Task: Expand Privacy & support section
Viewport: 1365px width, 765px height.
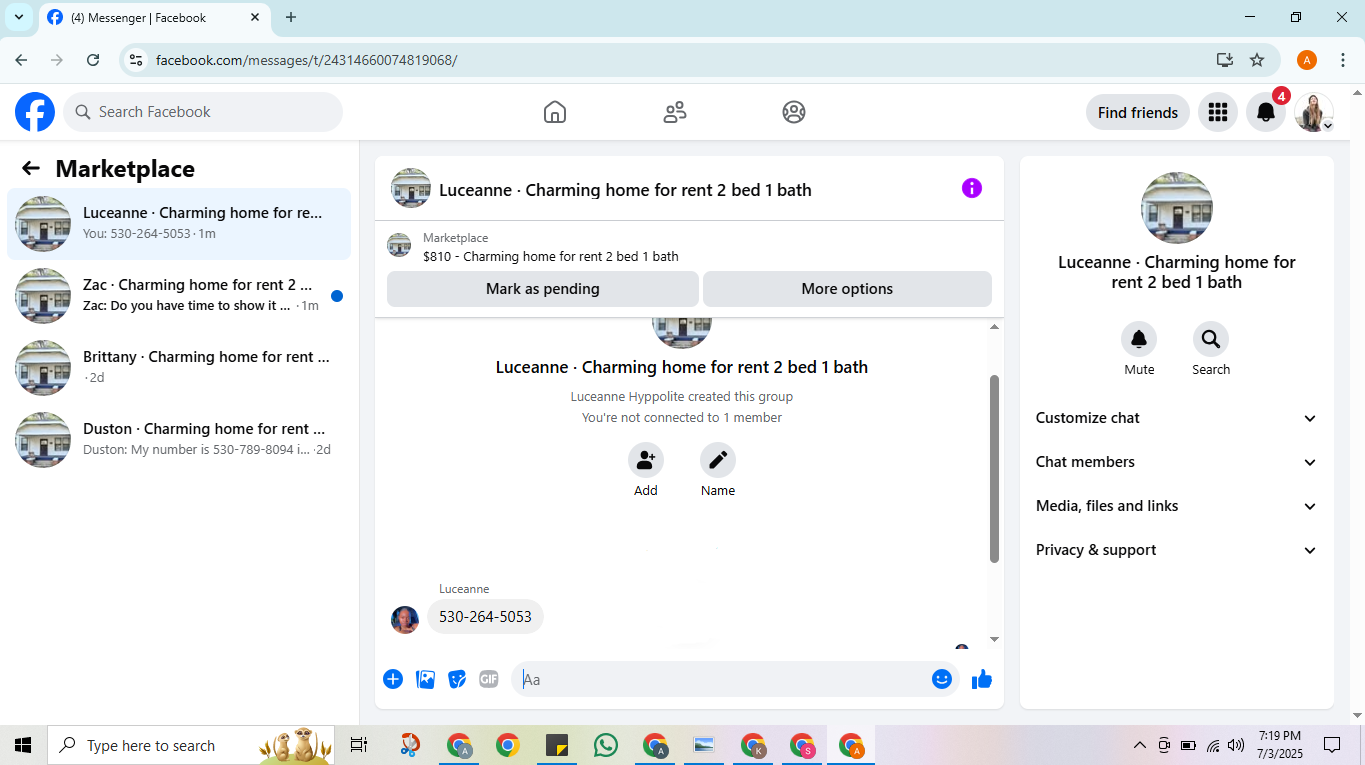Action: 1176,550
